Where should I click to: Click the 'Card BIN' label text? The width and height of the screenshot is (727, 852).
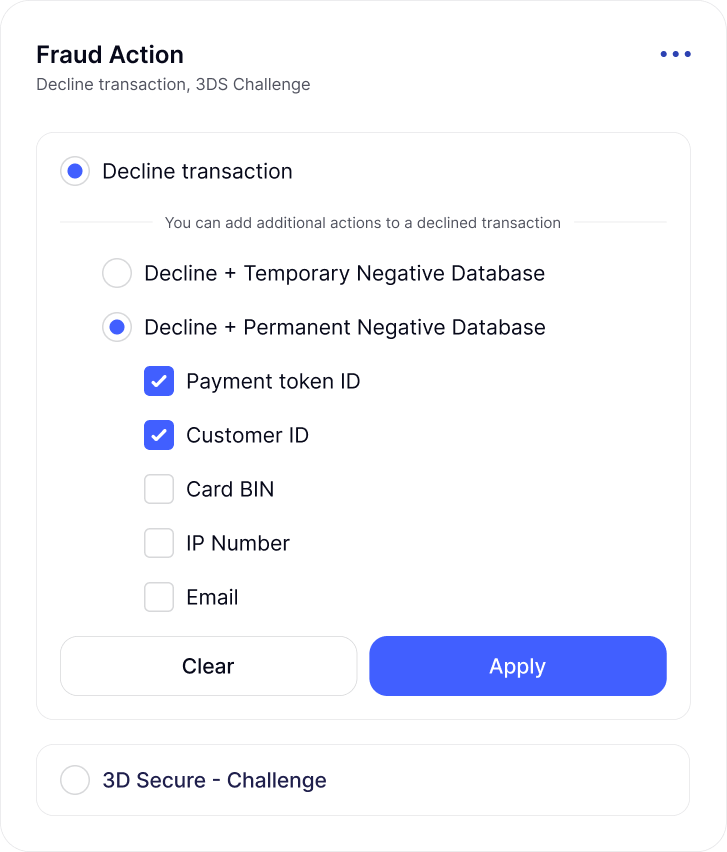tap(230, 489)
